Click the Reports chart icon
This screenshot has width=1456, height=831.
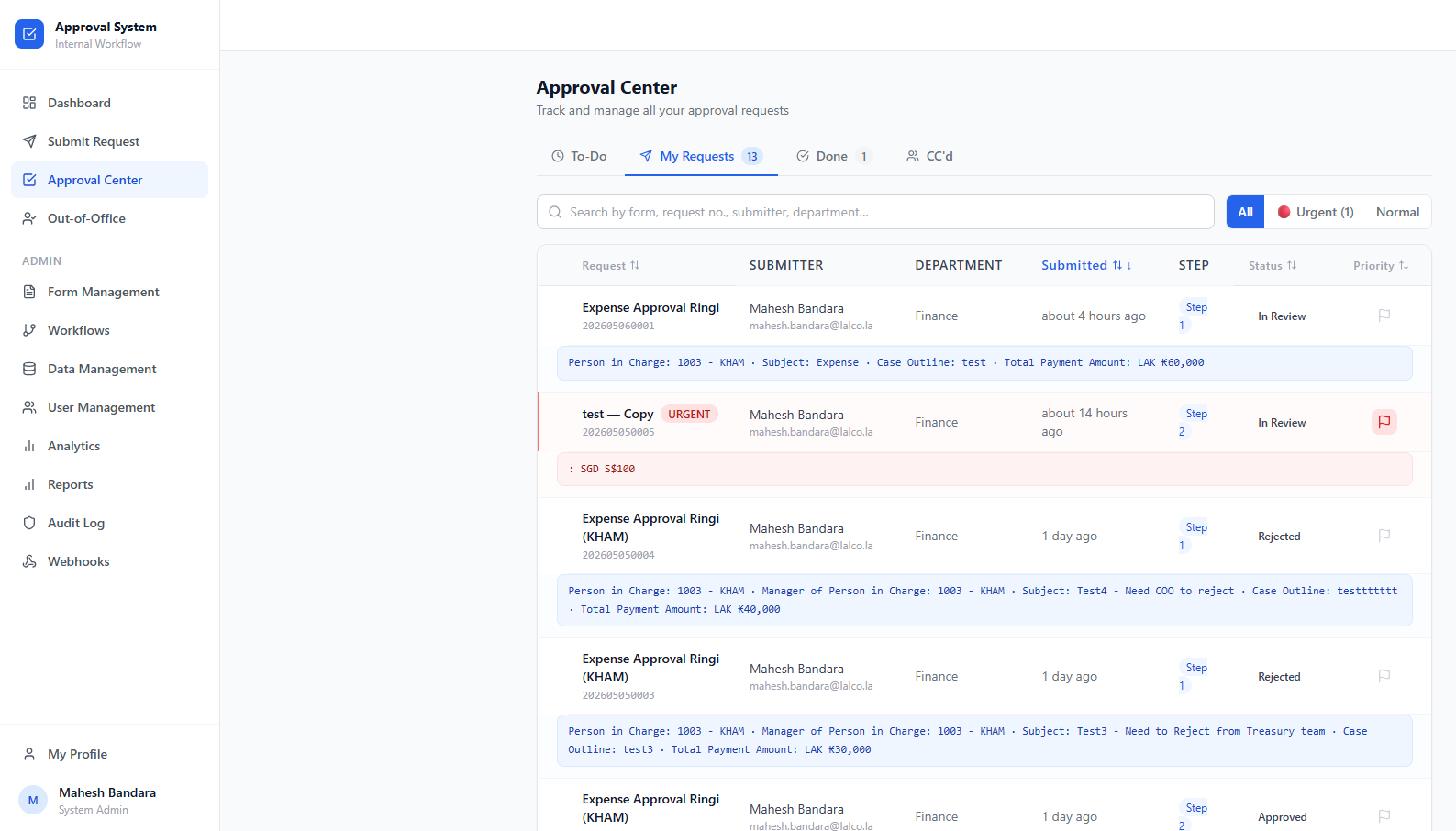29,484
